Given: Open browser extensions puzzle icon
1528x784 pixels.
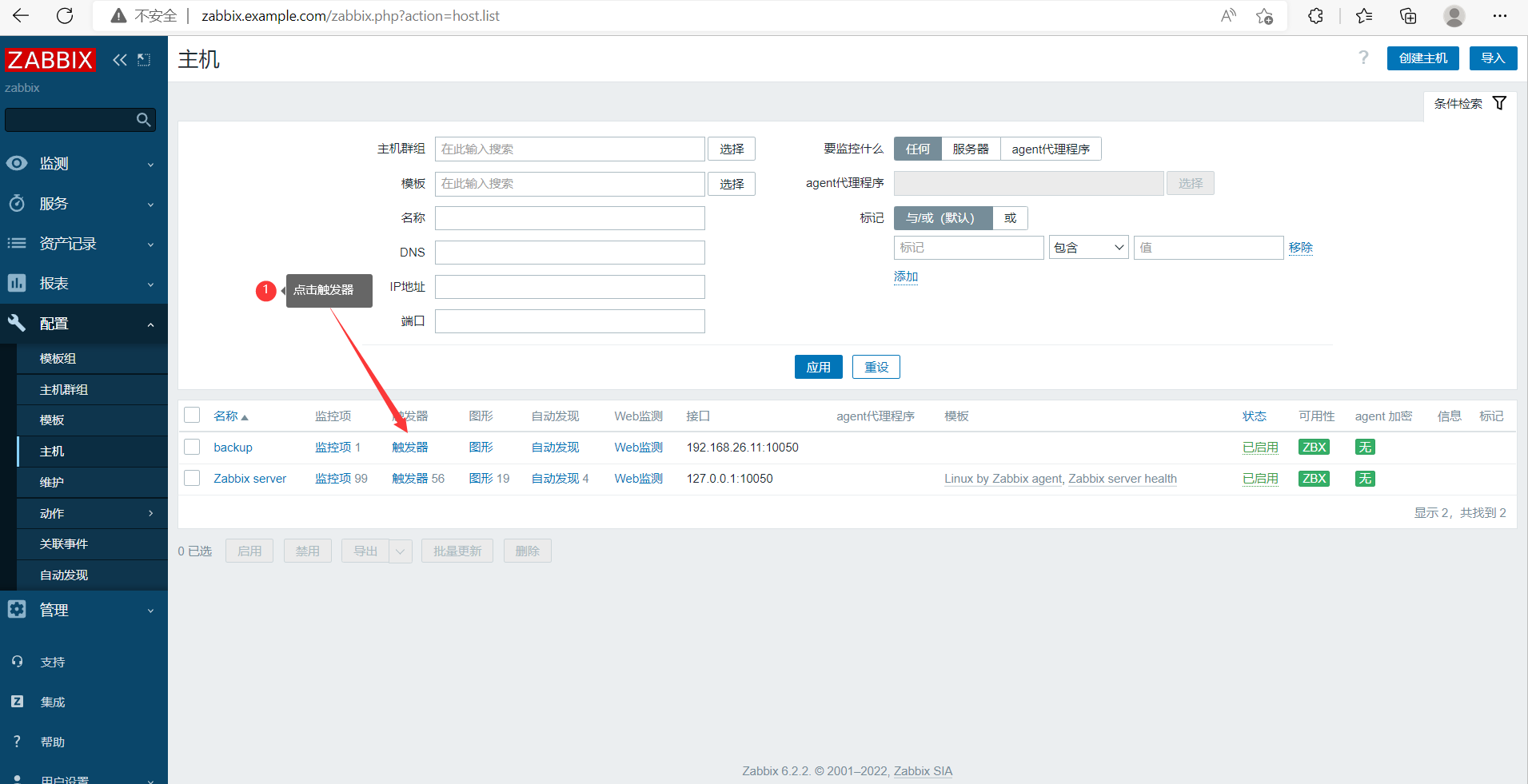Looking at the screenshot, I should 1315,16.
